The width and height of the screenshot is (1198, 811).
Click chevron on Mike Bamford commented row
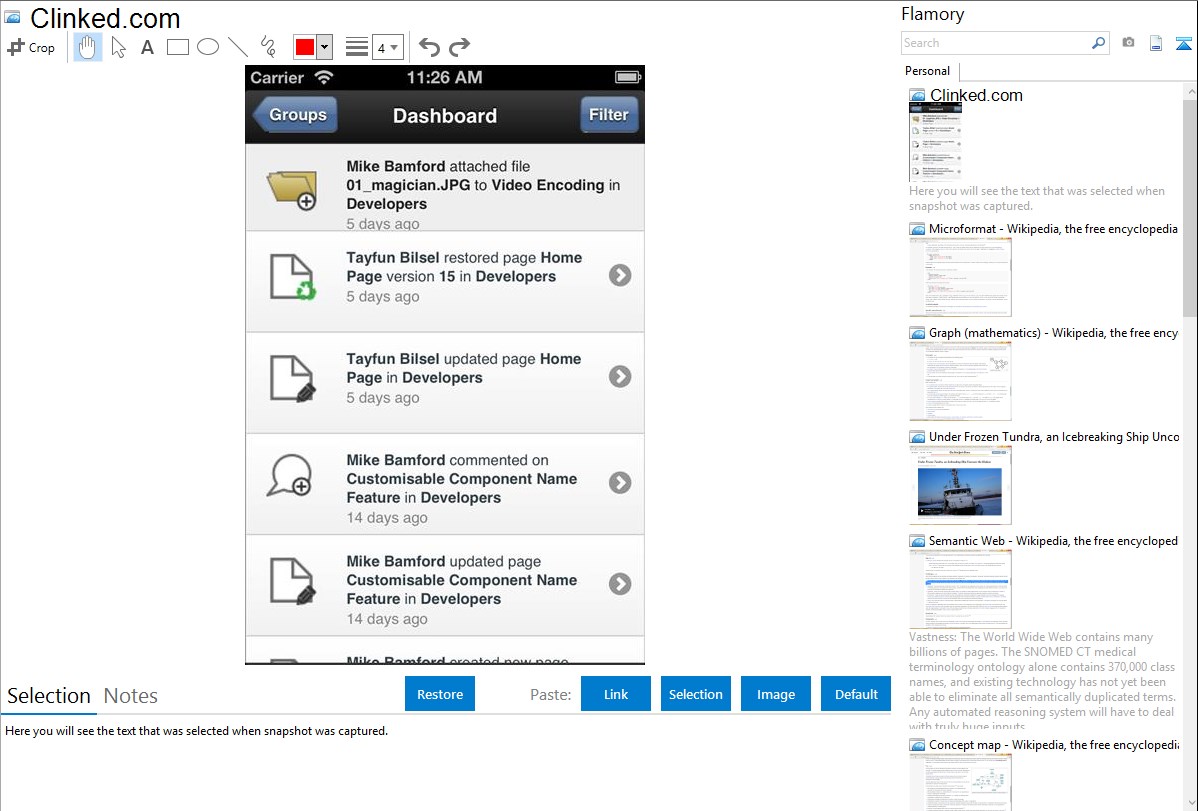[620, 482]
